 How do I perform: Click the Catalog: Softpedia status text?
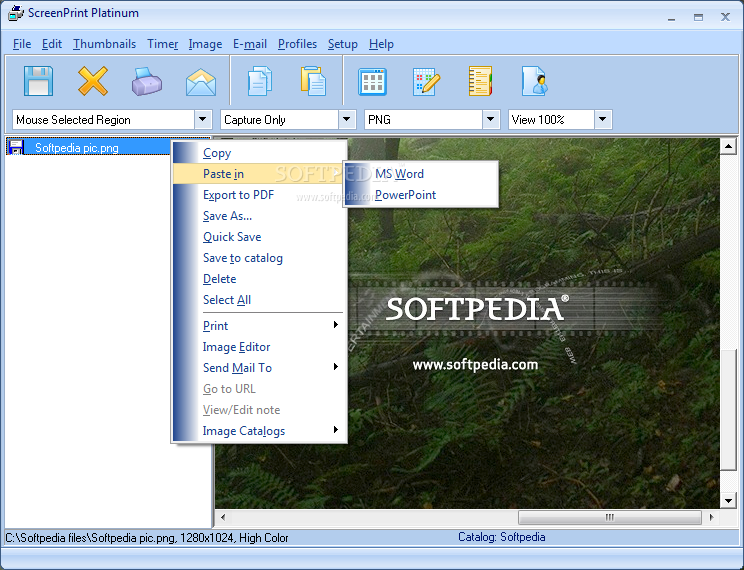pos(502,537)
